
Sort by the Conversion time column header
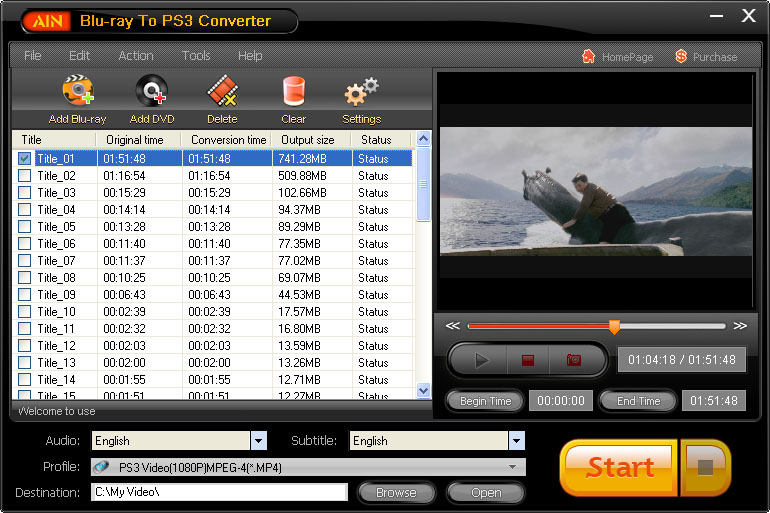226,139
